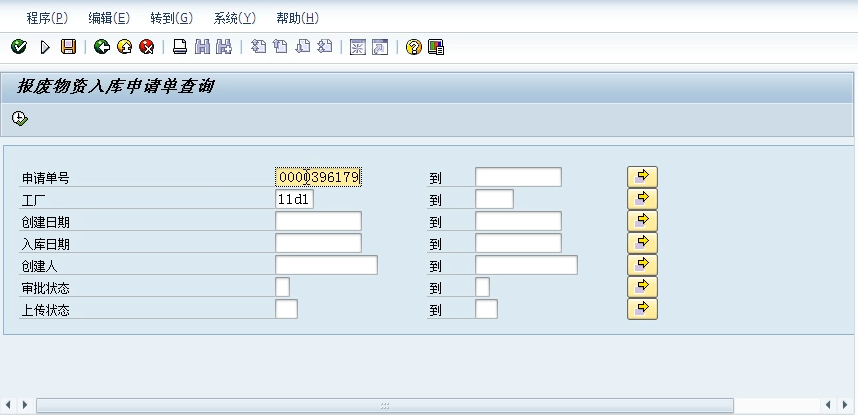Screen dimensions: 858x417
Task: Open the 转到(G) menu
Action: coord(171,18)
